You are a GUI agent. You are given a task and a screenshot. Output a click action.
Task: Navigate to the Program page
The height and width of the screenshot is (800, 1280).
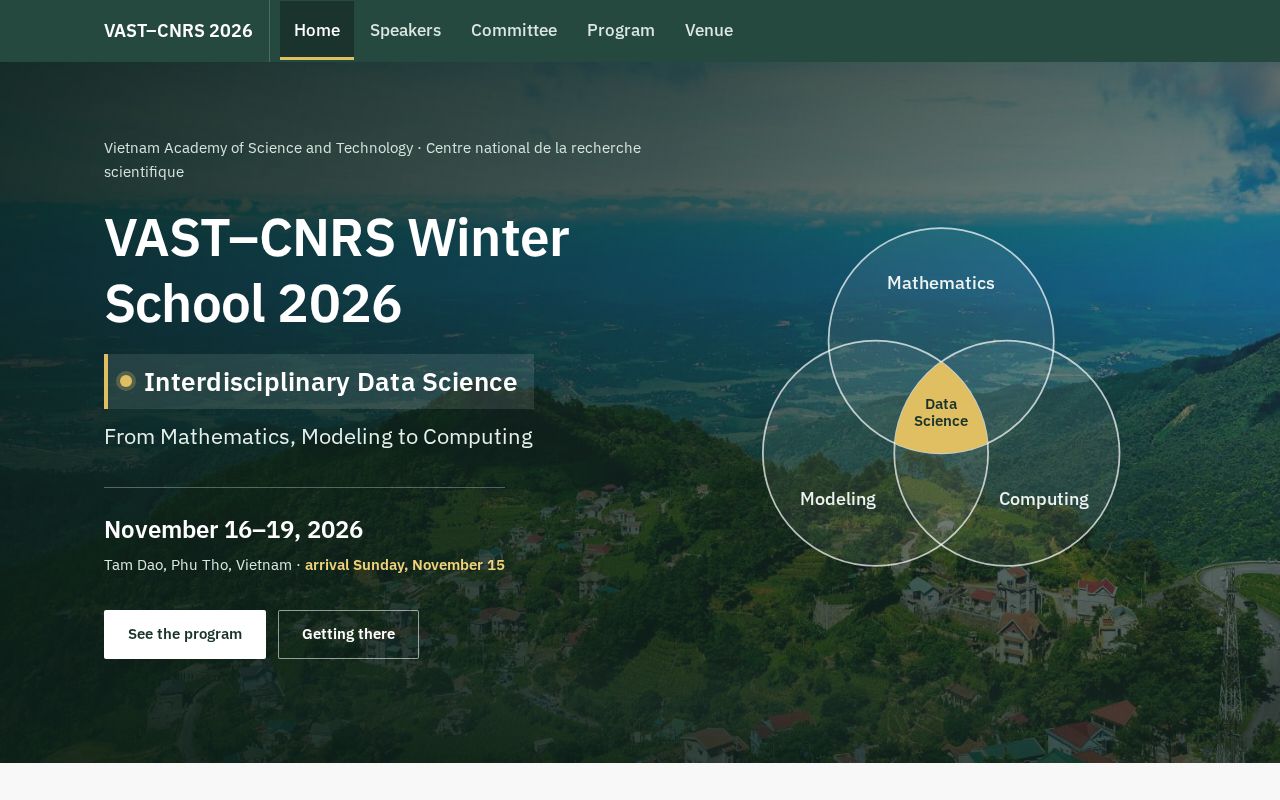[x=621, y=30]
